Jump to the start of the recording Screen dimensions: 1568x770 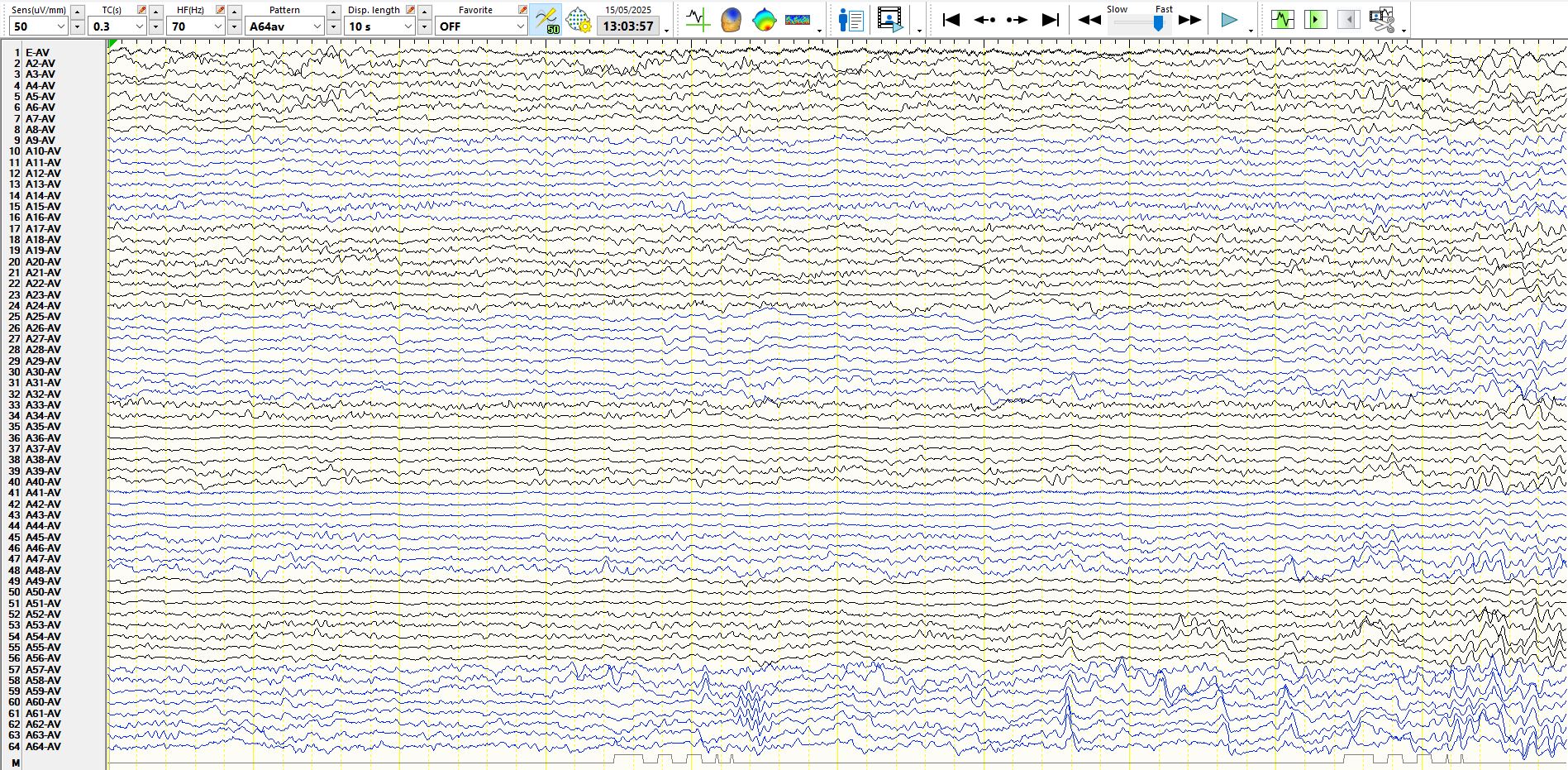[x=951, y=19]
